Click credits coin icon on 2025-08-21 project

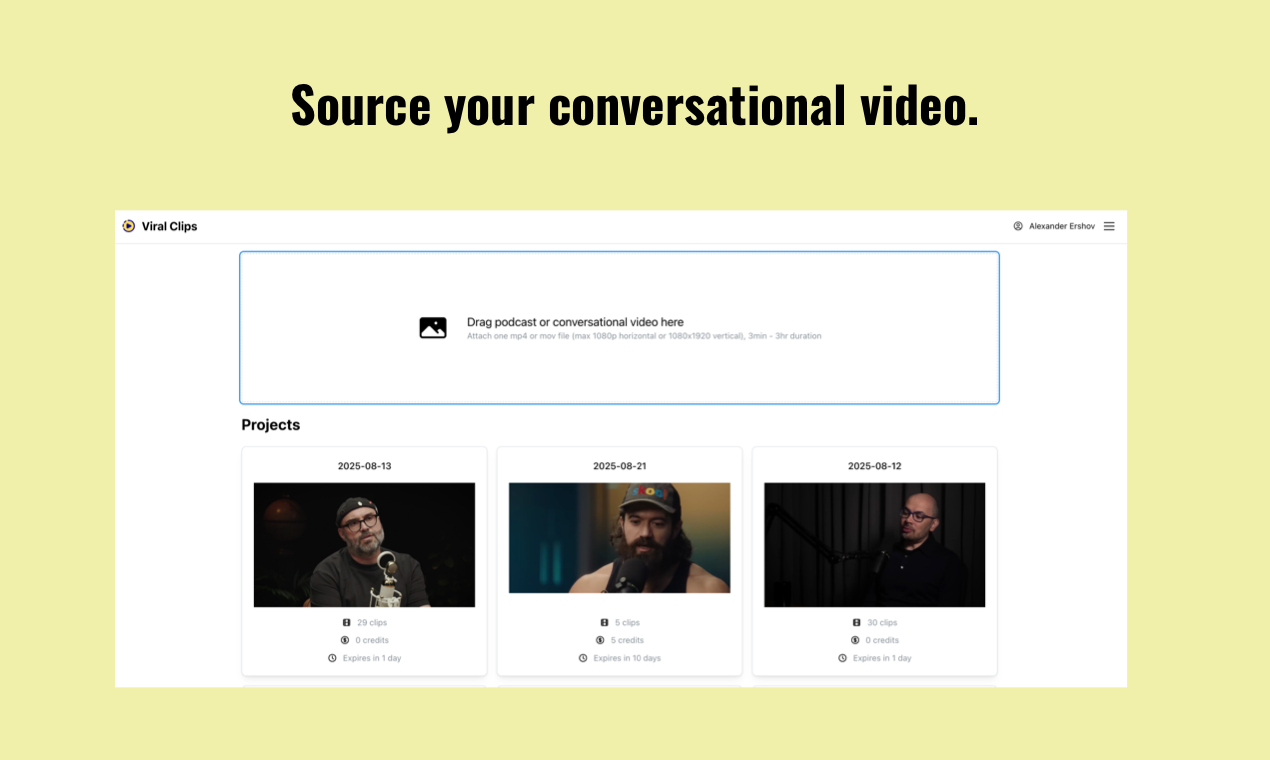pyautogui.click(x=600, y=640)
